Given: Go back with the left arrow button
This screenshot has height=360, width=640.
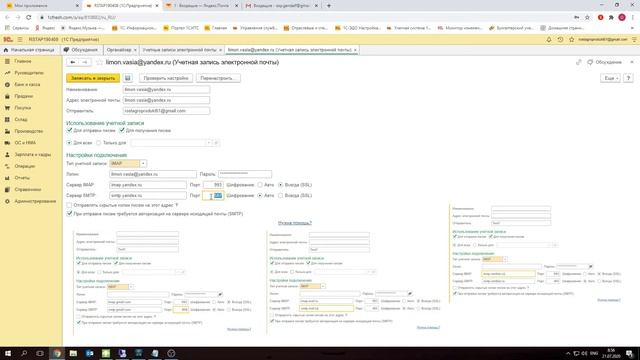Looking at the screenshot, I should [73, 62].
